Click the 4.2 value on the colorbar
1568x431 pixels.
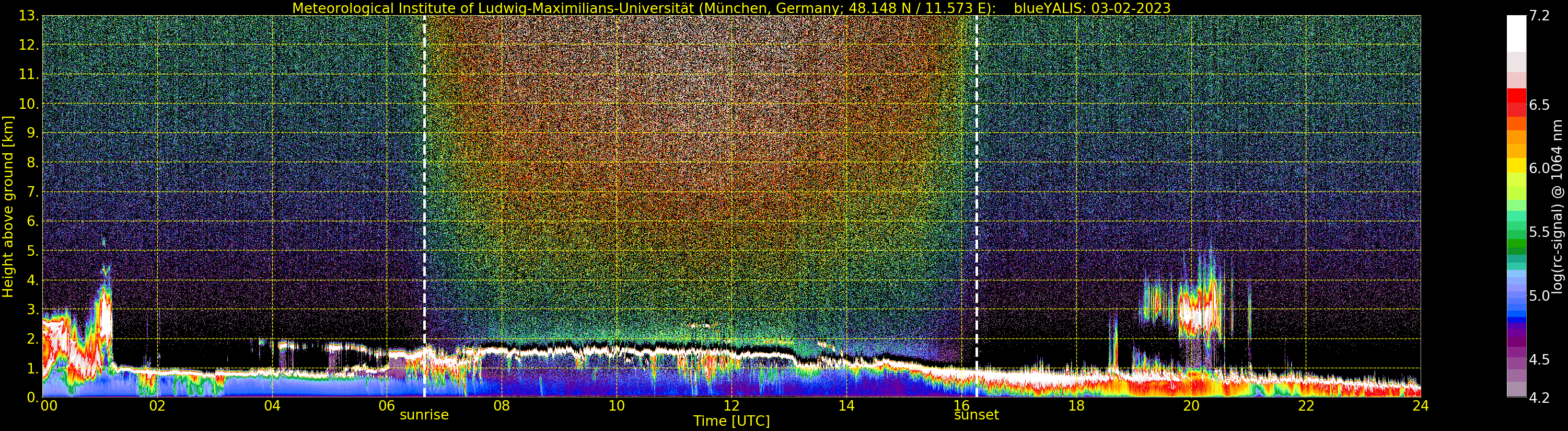point(1539,398)
